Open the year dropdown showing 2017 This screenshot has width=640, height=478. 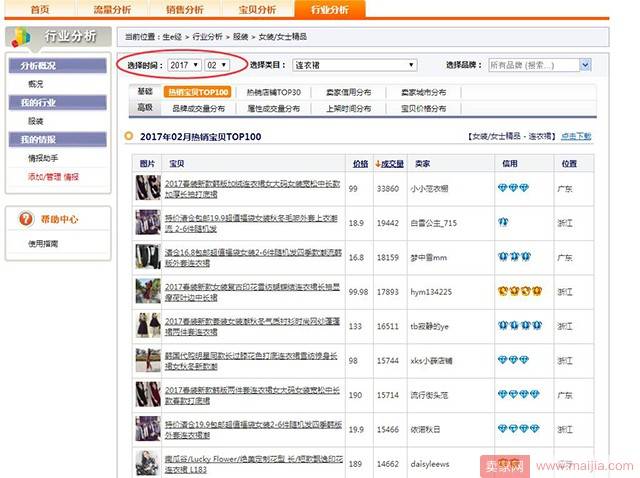(184, 65)
